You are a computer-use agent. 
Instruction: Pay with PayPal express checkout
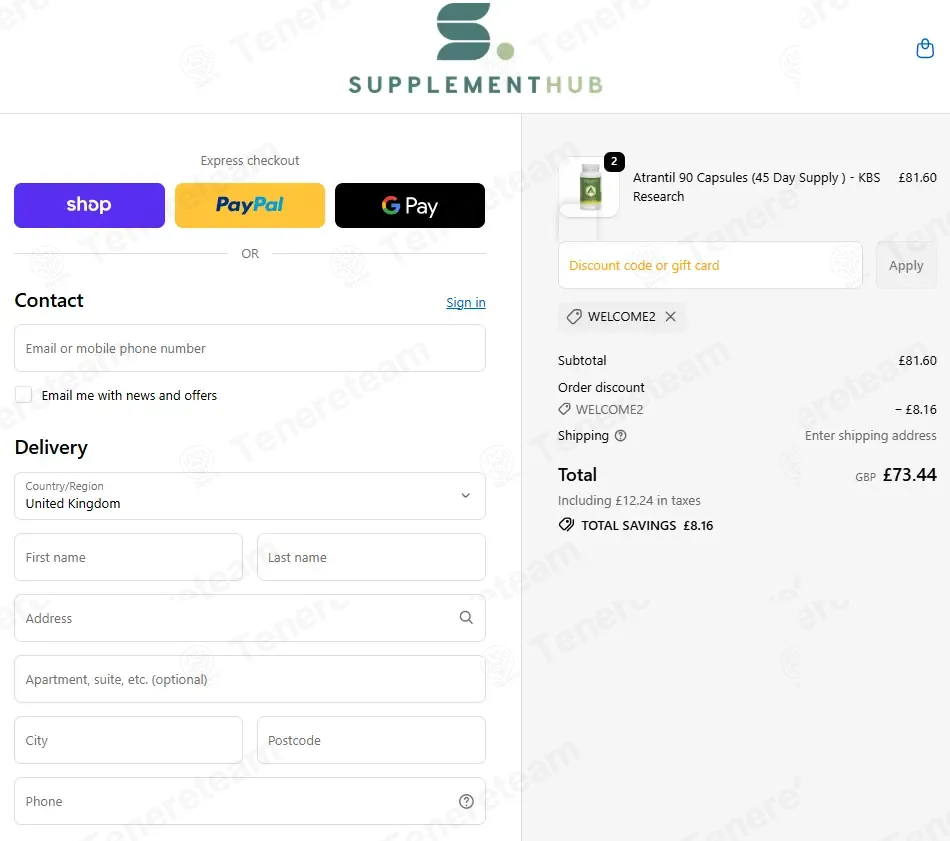coord(250,205)
